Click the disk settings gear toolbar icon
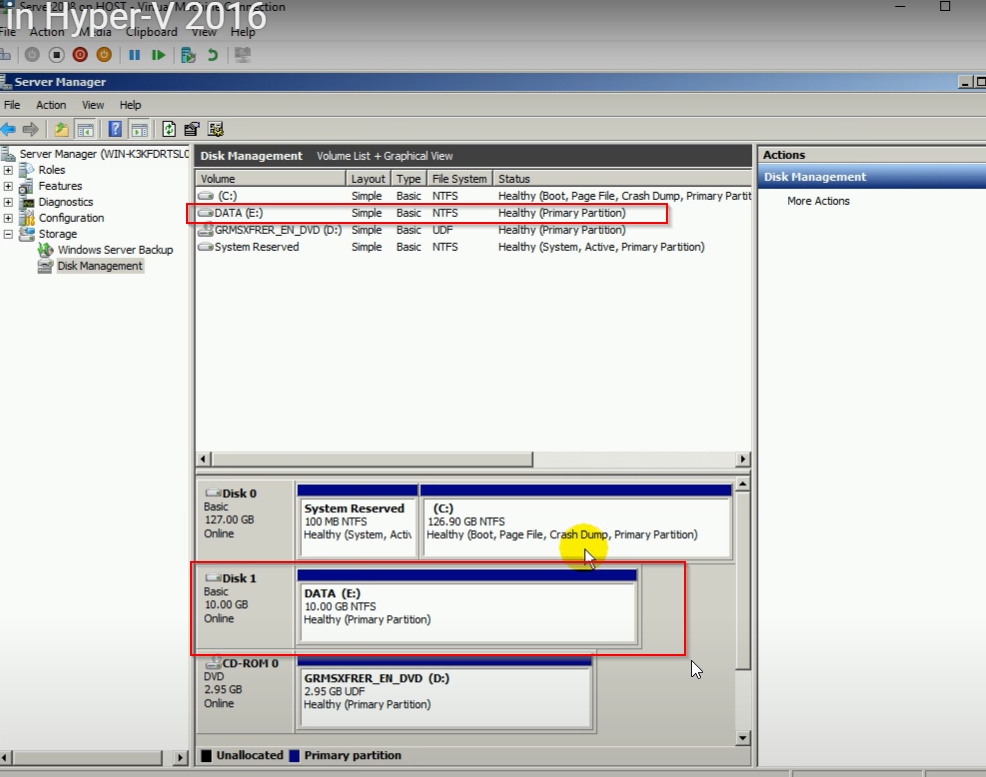The height and width of the screenshot is (777, 986). pyautogui.click(x=216, y=130)
